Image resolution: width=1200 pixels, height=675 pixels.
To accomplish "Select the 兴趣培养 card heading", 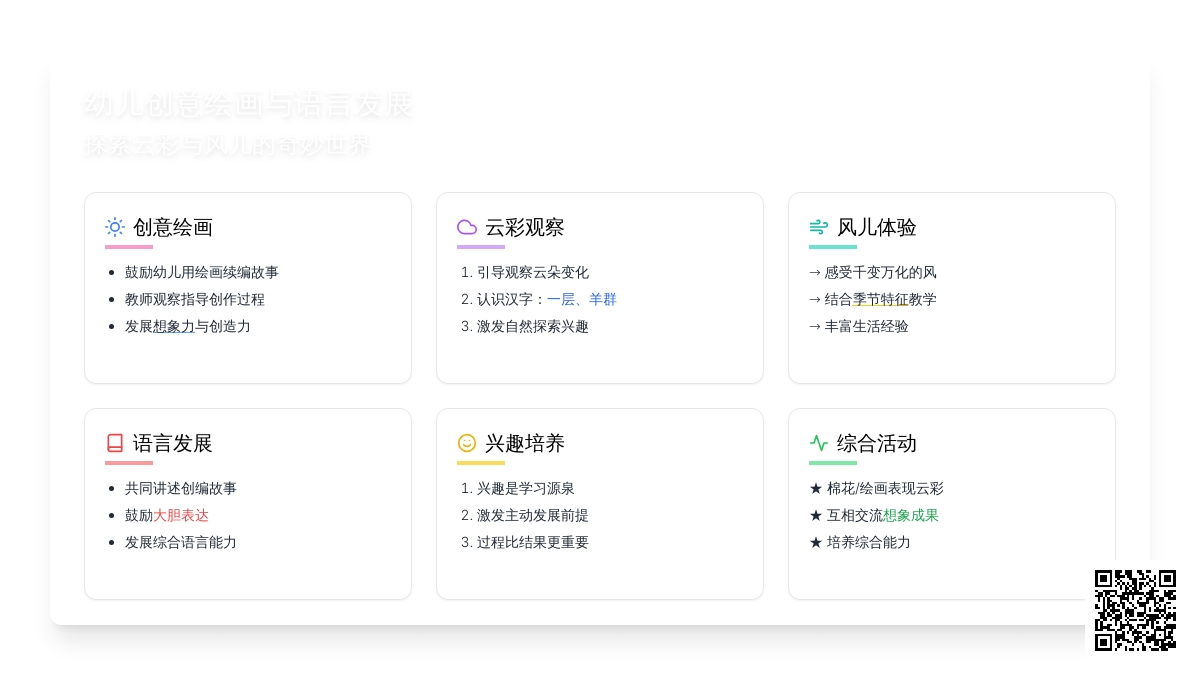I will [525, 443].
